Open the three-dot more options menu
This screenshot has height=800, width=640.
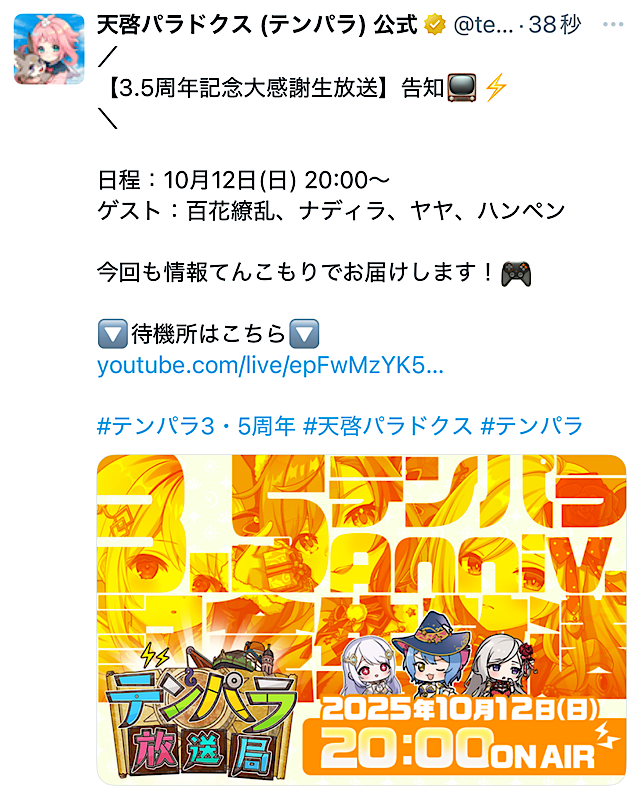pyautogui.click(x=613, y=24)
